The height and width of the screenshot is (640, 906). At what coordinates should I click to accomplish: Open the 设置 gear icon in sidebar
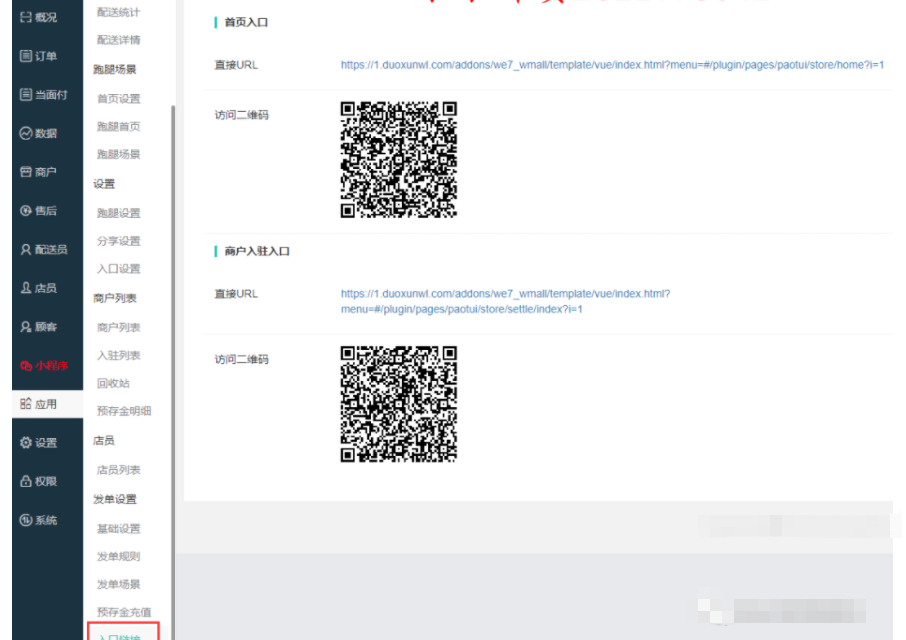pos(26,442)
